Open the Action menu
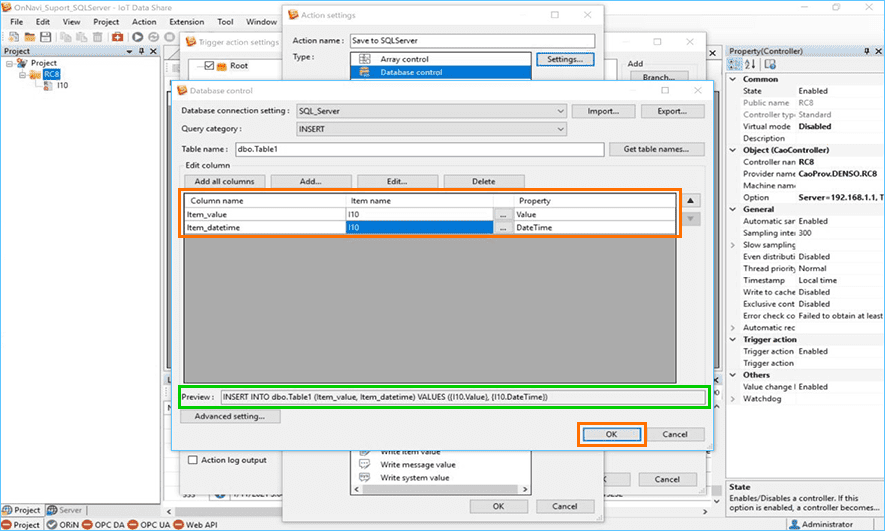This screenshot has width=885, height=531. point(144,21)
